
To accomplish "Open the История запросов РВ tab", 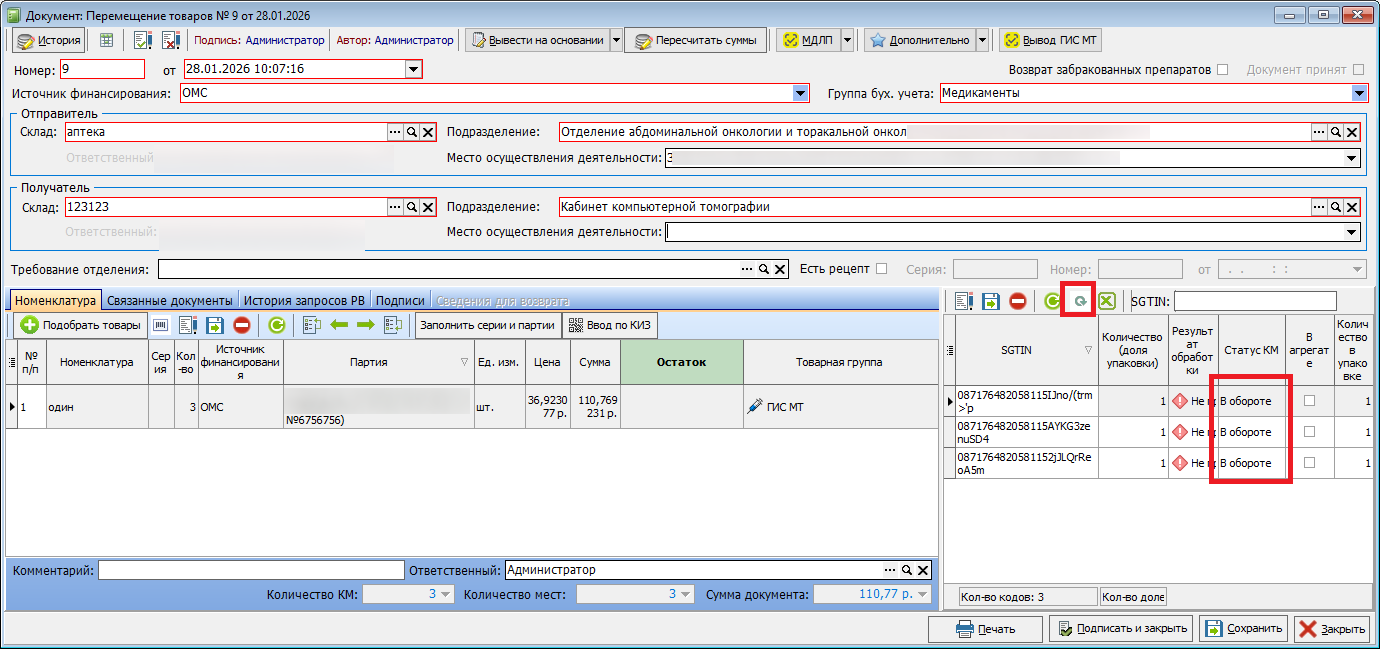I will point(305,301).
